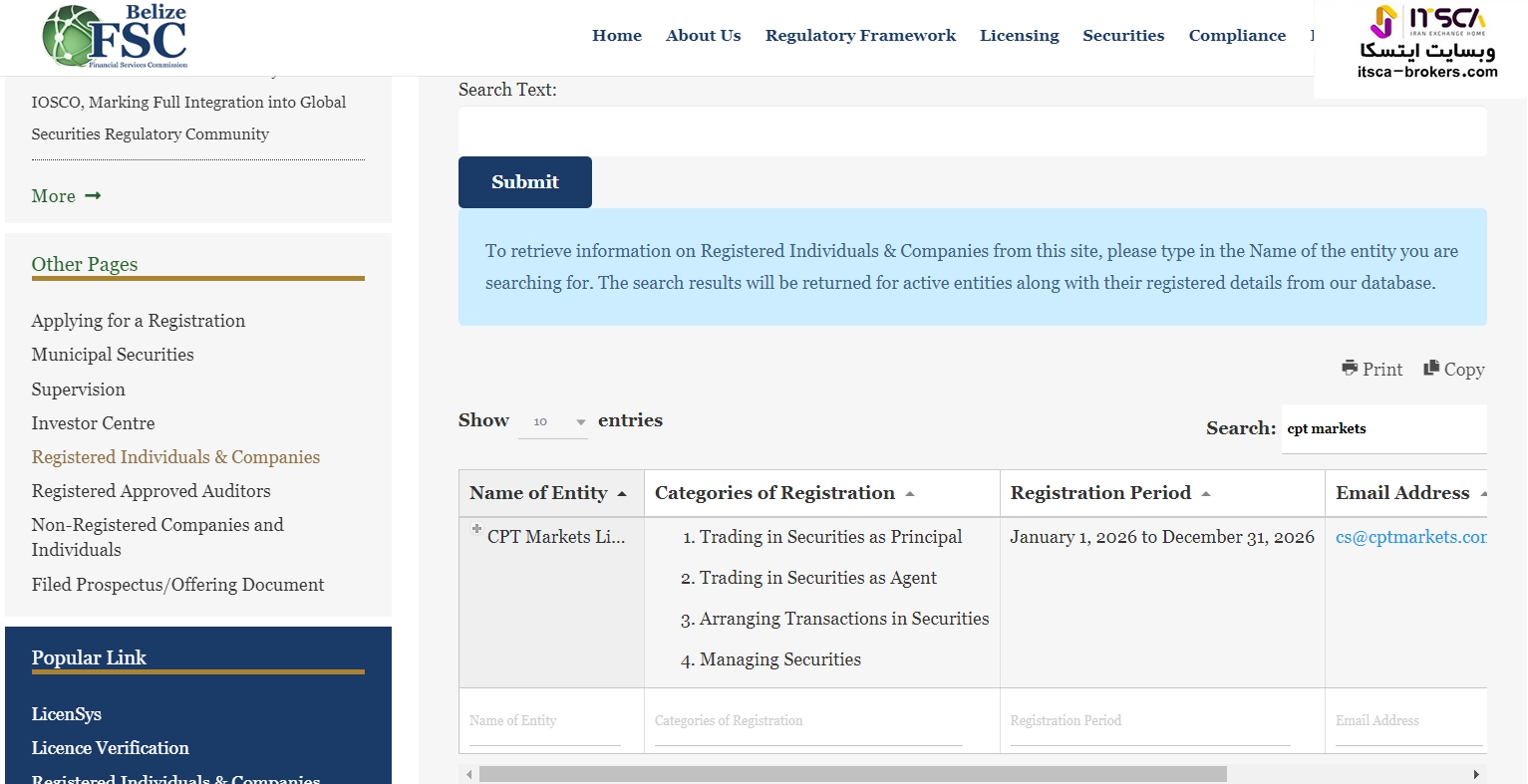Open the cs@cptmarkets email link
This screenshot has height=784, width=1528.
point(1410,537)
